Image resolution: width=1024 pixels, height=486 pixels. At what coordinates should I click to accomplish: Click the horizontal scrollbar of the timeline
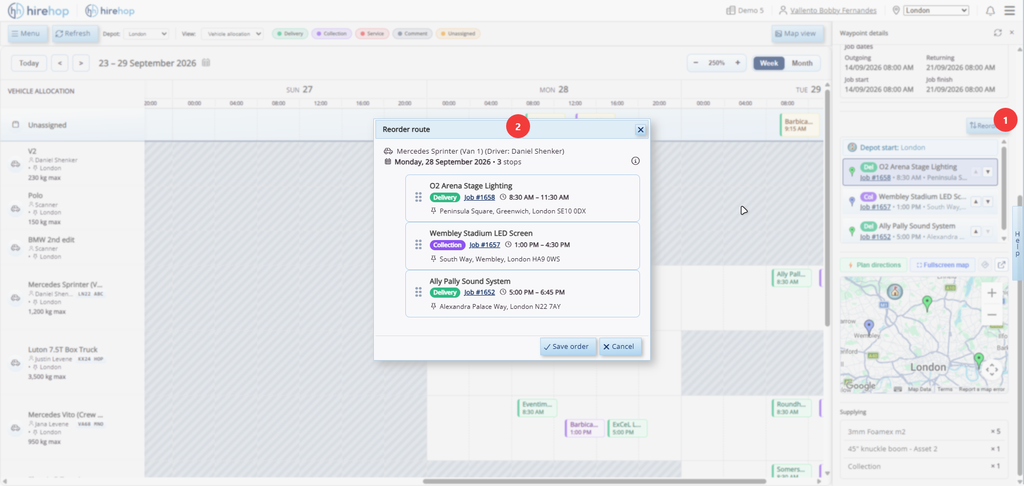(594, 481)
